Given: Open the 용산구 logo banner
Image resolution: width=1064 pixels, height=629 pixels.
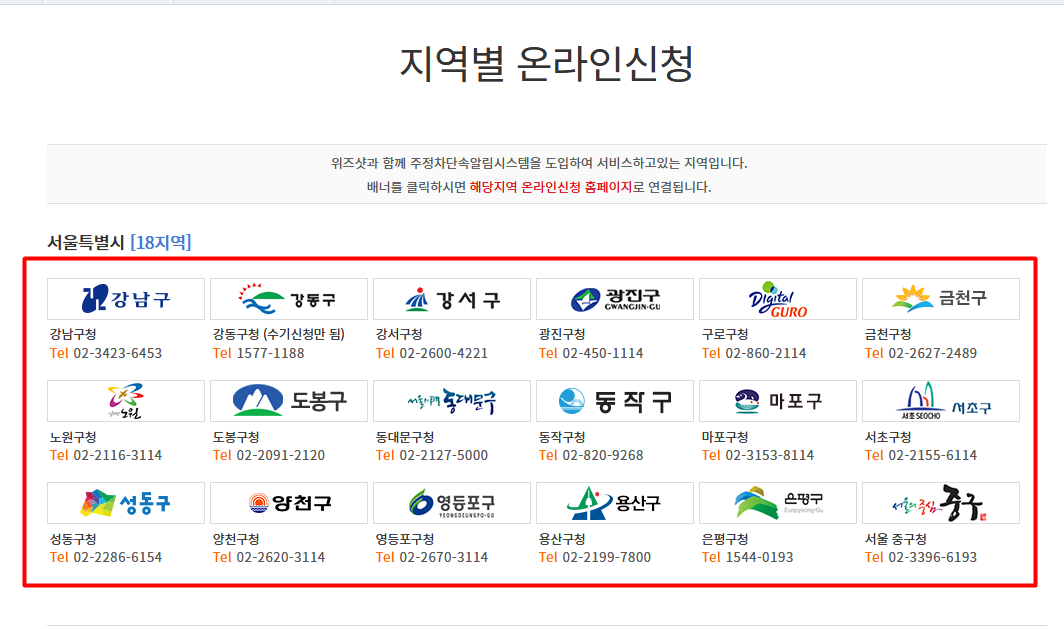Looking at the screenshot, I should point(614,503).
